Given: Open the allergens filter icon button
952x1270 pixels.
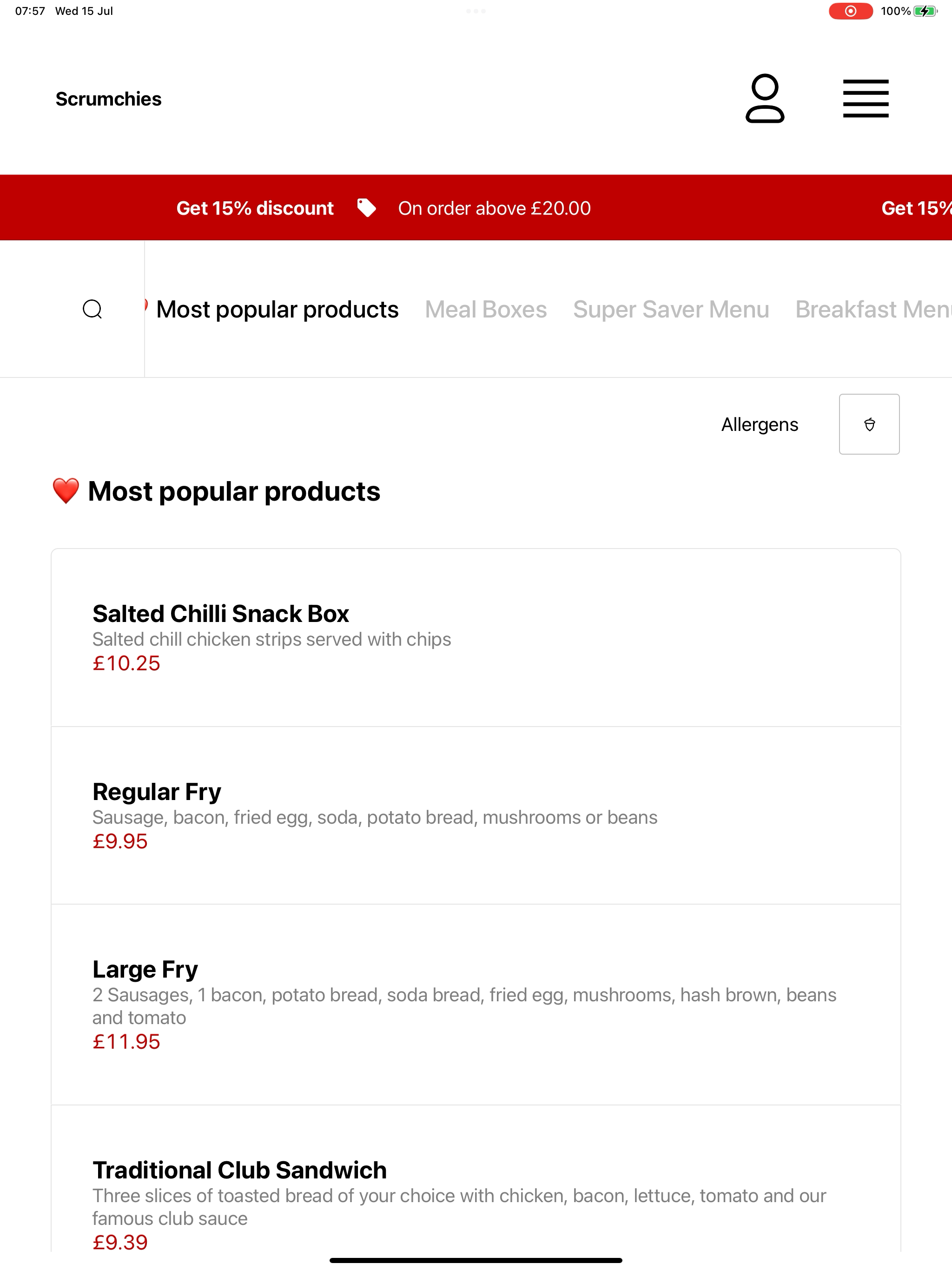Looking at the screenshot, I should click(x=869, y=424).
